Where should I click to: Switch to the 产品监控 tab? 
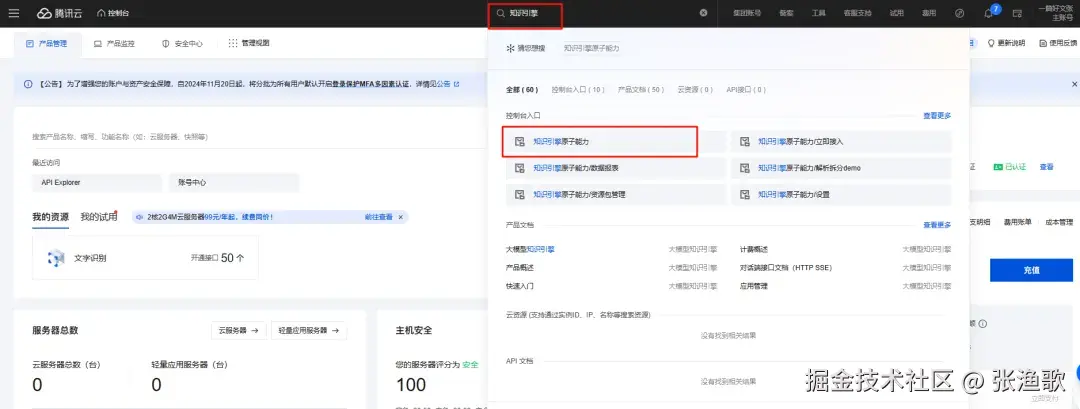pos(114,43)
